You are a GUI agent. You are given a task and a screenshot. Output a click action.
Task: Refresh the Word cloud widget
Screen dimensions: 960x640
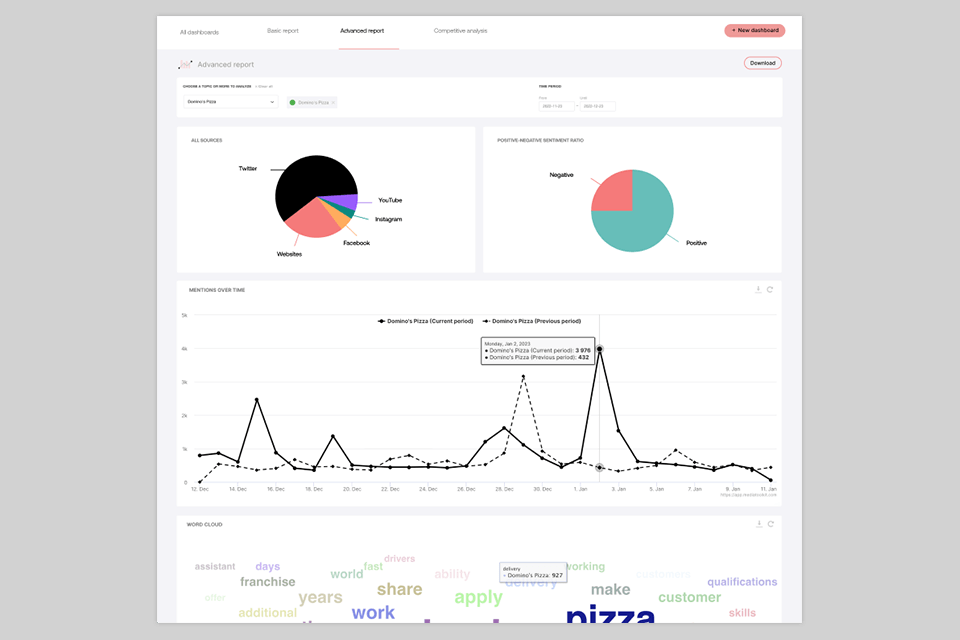pyautogui.click(x=770, y=524)
